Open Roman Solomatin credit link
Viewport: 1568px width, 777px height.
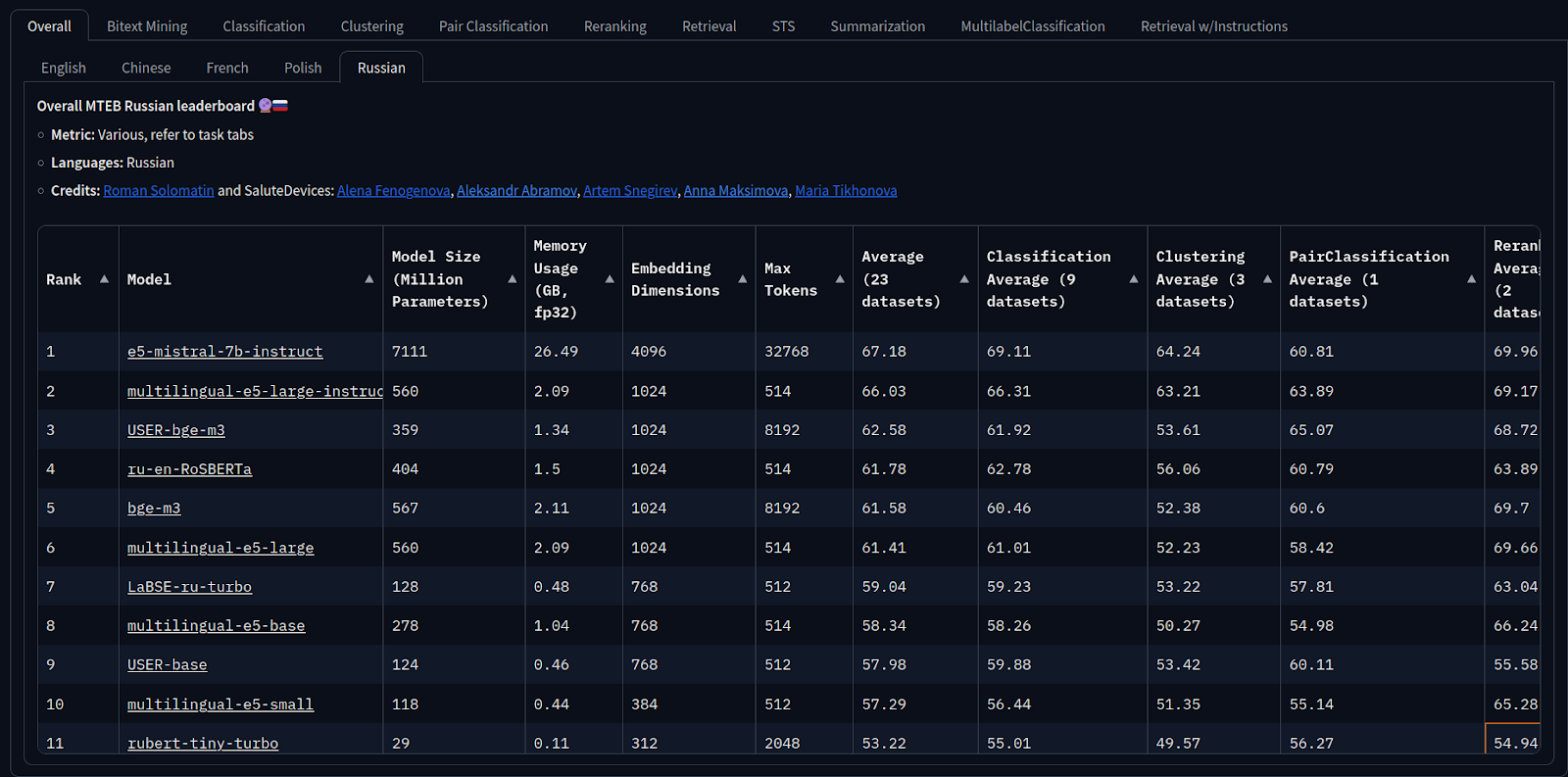click(x=159, y=191)
